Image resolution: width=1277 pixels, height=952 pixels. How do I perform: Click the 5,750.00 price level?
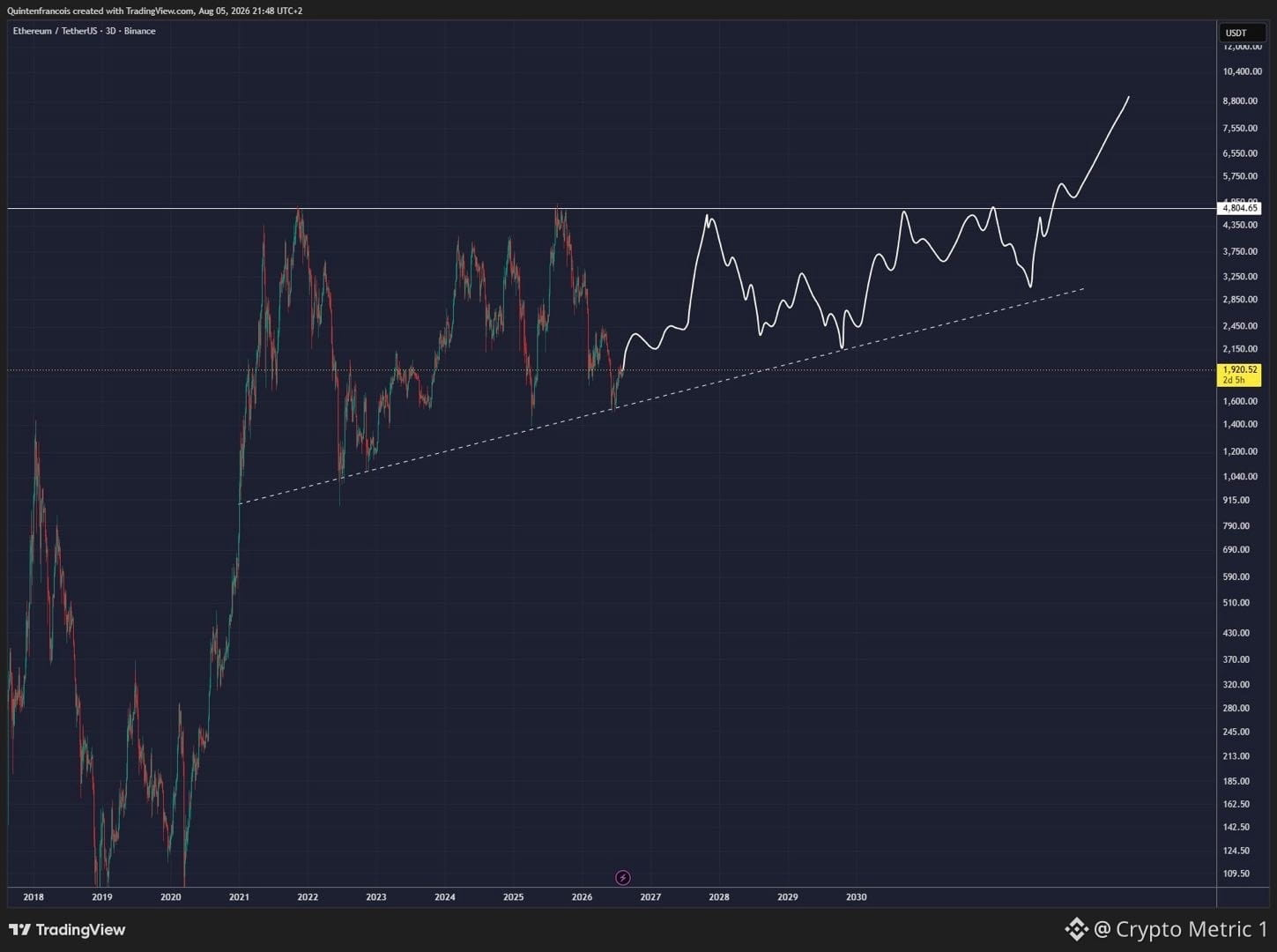point(1240,176)
